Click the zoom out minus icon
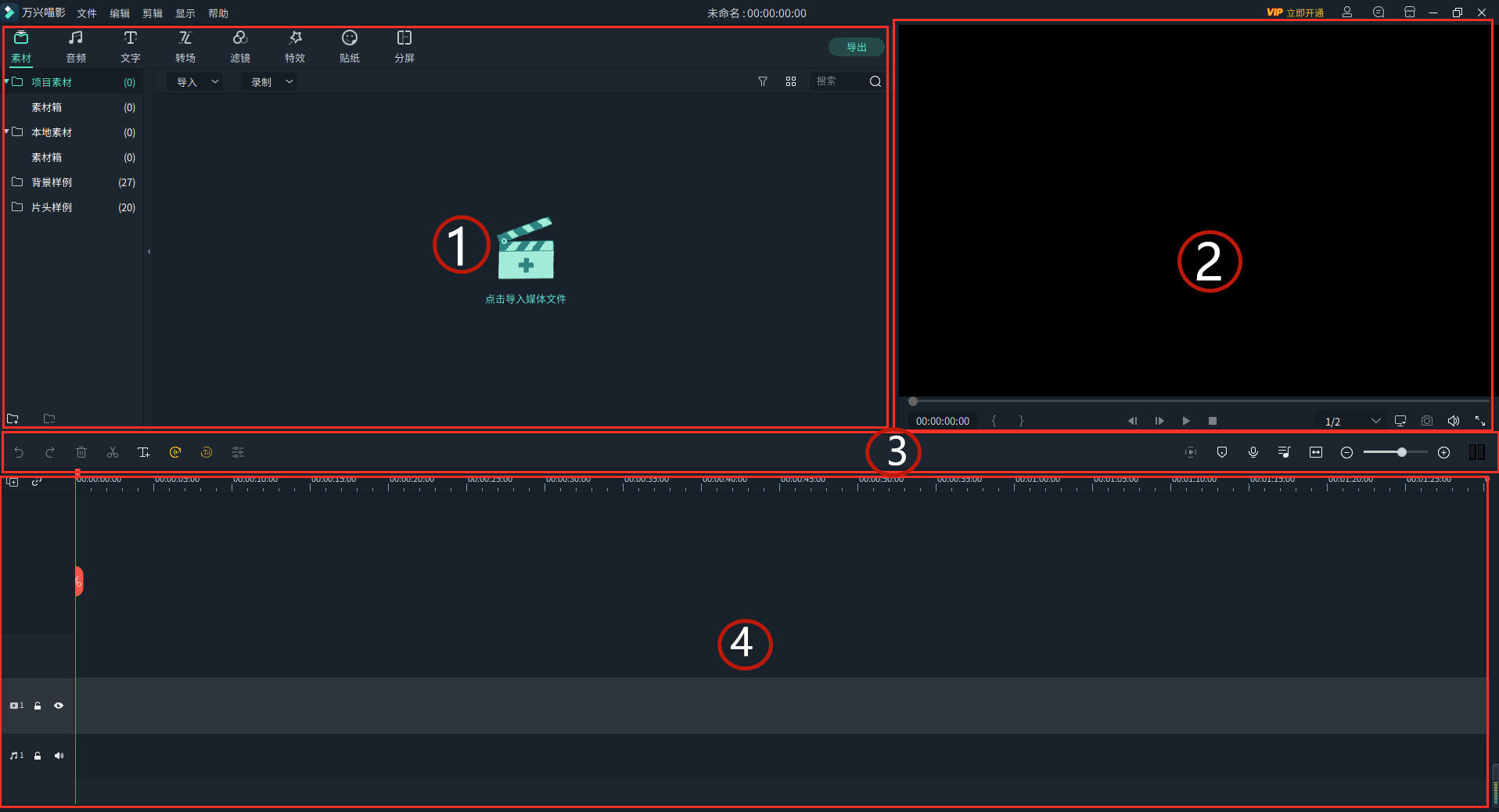 (1346, 452)
